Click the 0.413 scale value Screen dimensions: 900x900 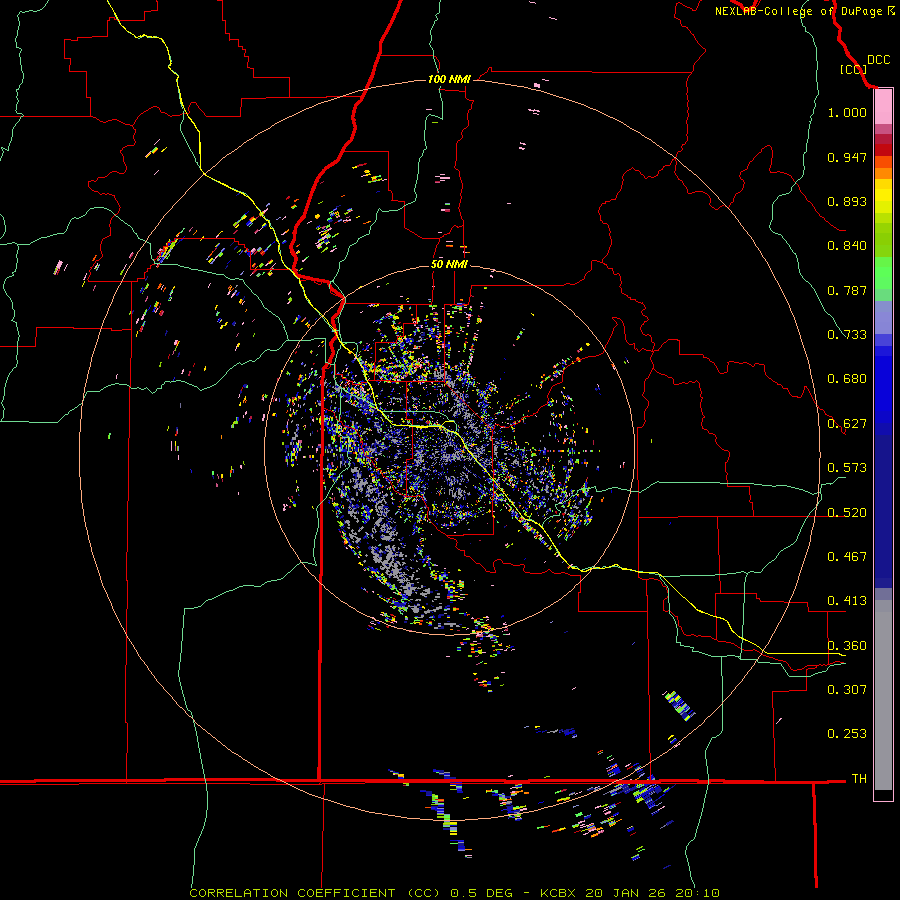click(847, 601)
